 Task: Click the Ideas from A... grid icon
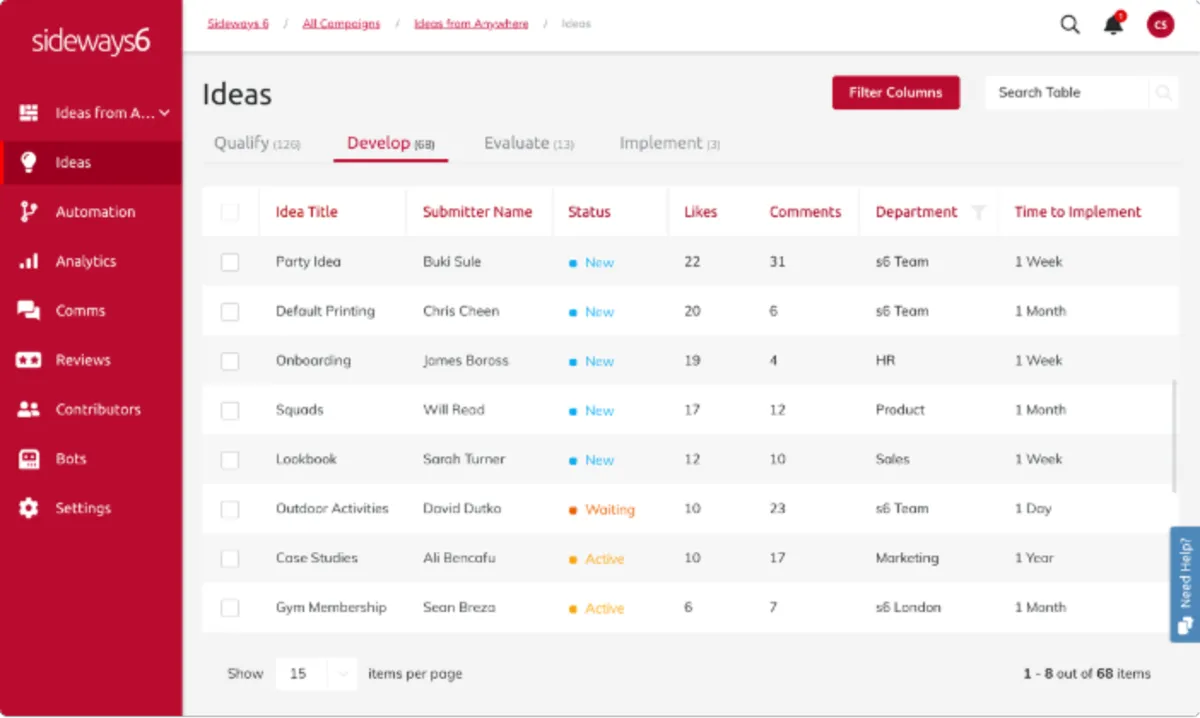(29, 113)
